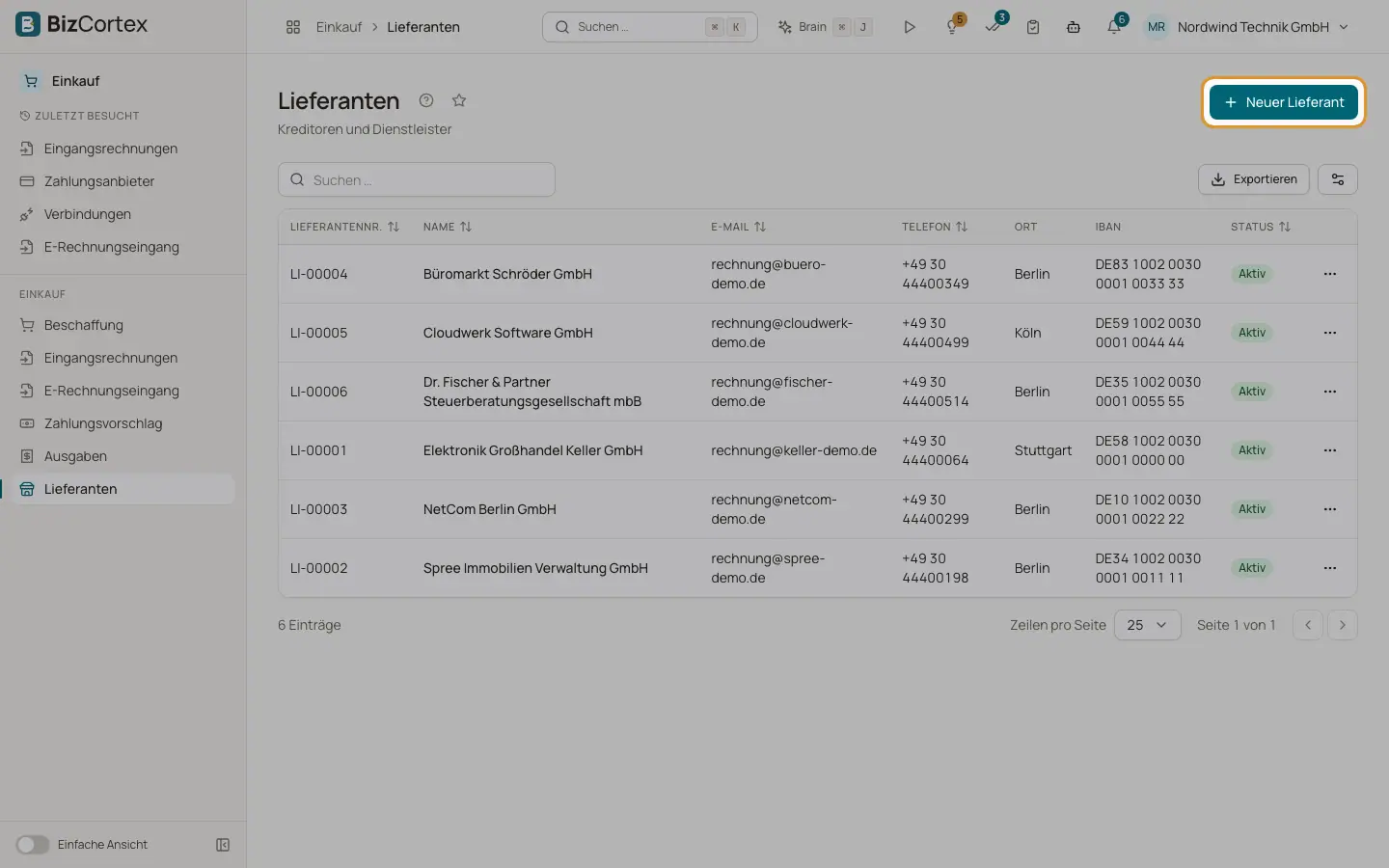Open row actions for Spree Immobilien Verwaltung GmbH
This screenshot has width=1389, height=868.
[1330, 568]
